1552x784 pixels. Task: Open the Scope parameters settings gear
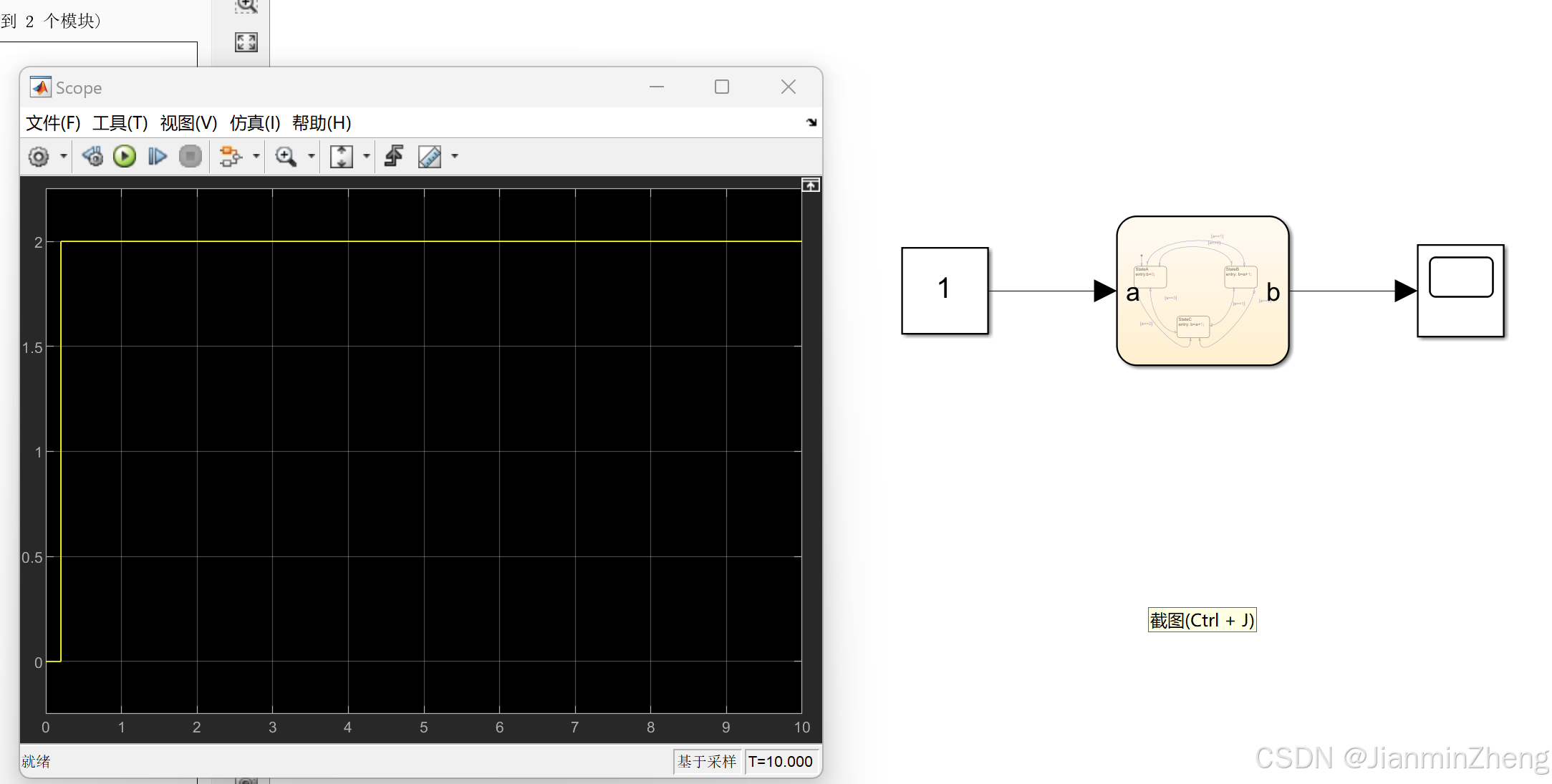(37, 156)
